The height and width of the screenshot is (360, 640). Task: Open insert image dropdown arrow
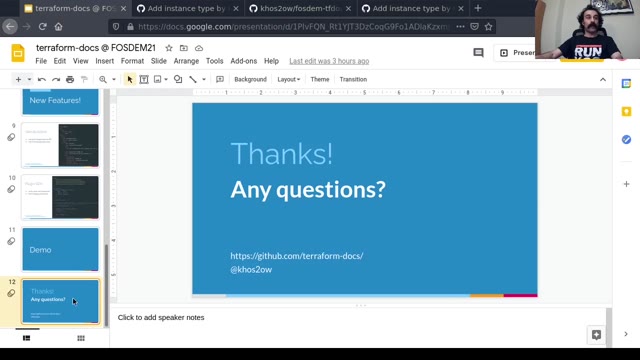[x=166, y=79]
